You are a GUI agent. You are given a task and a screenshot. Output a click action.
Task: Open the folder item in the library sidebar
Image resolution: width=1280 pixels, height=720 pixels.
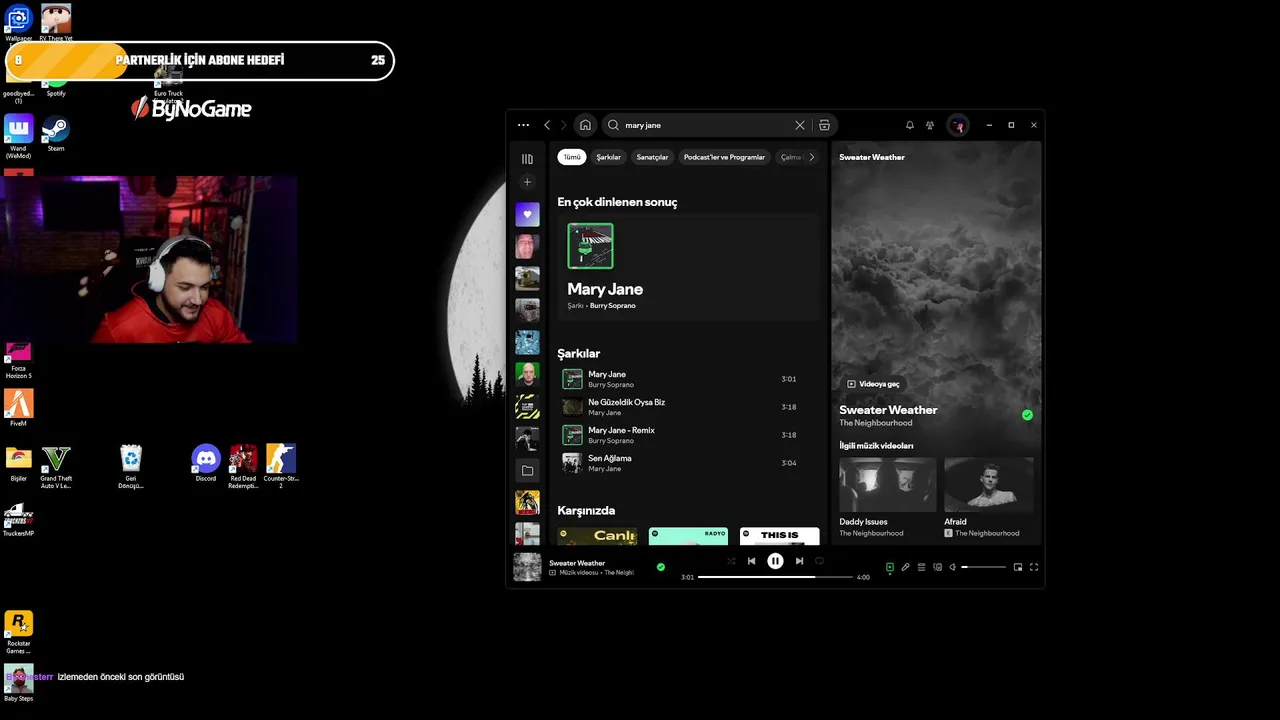[527, 470]
